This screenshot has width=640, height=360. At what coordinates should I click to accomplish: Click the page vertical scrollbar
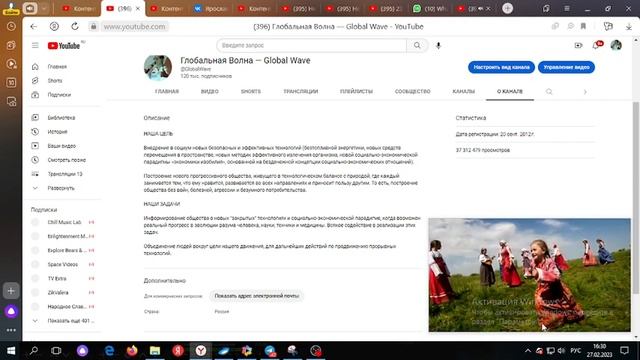pos(635,198)
